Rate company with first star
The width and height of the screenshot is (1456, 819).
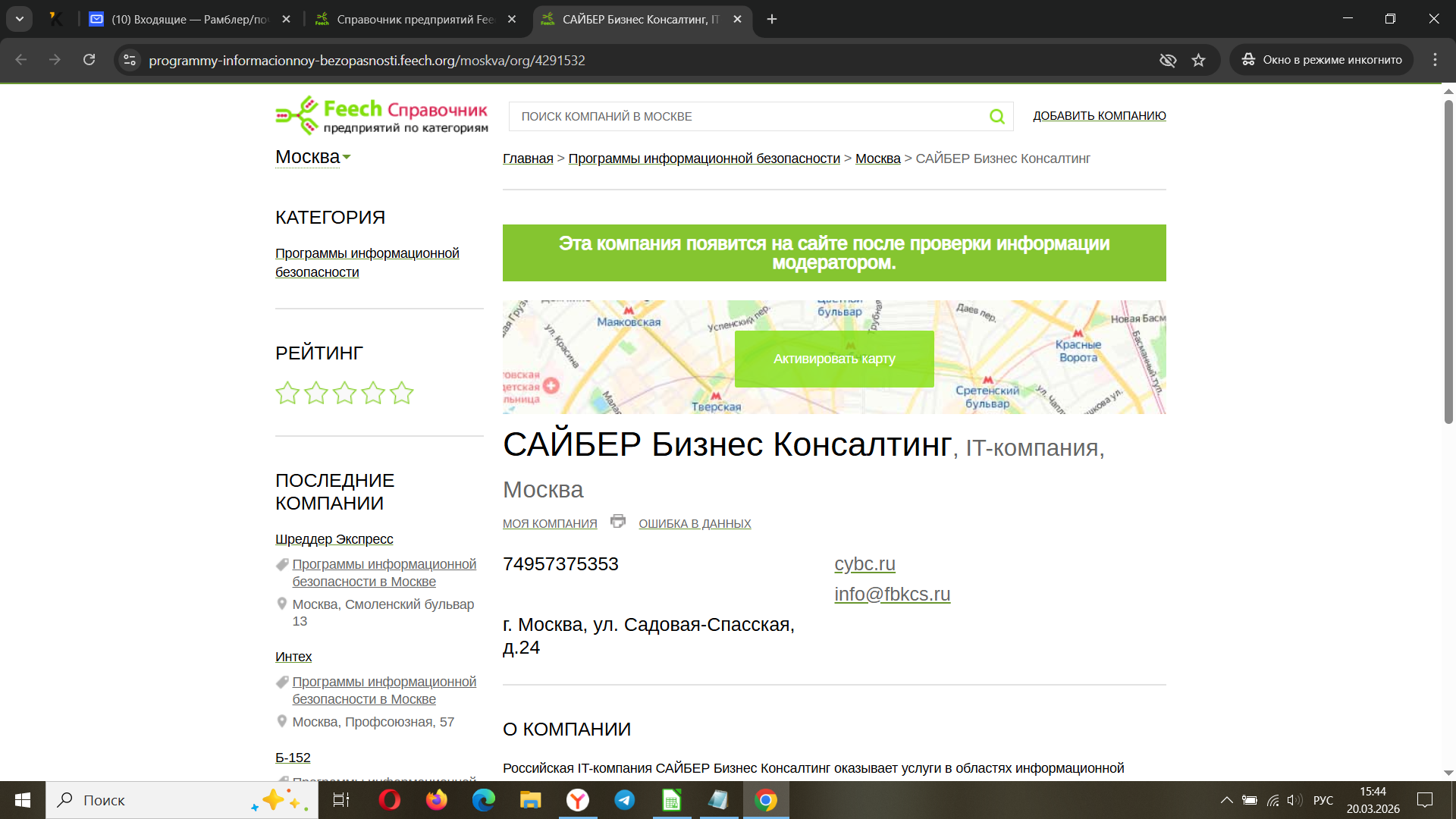(287, 393)
